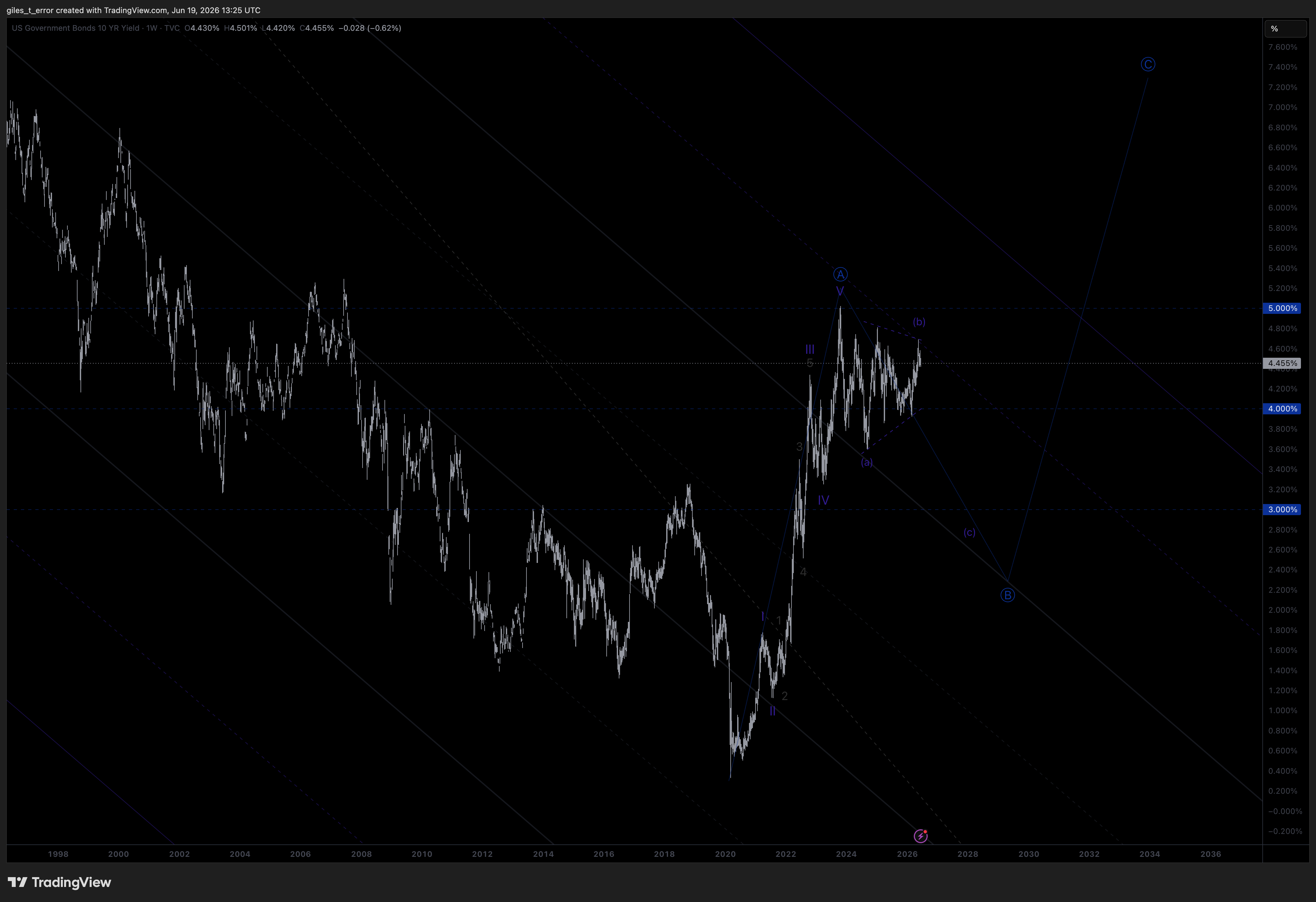Click the 2030 year label on time axis
The height and width of the screenshot is (902, 1316).
tap(1028, 854)
